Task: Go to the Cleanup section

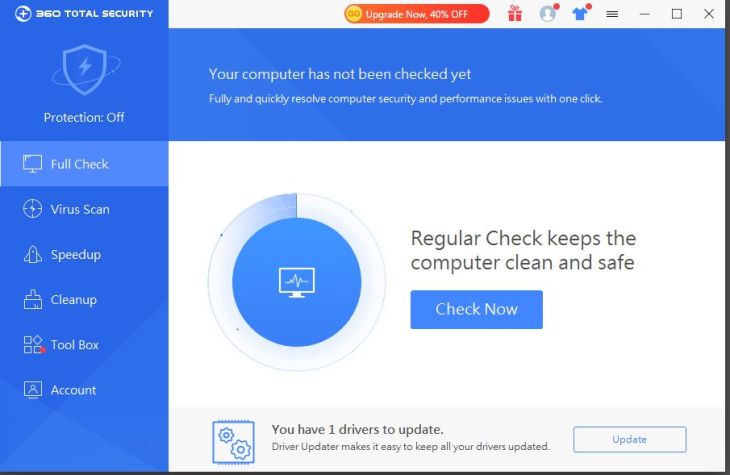Action: tap(84, 299)
